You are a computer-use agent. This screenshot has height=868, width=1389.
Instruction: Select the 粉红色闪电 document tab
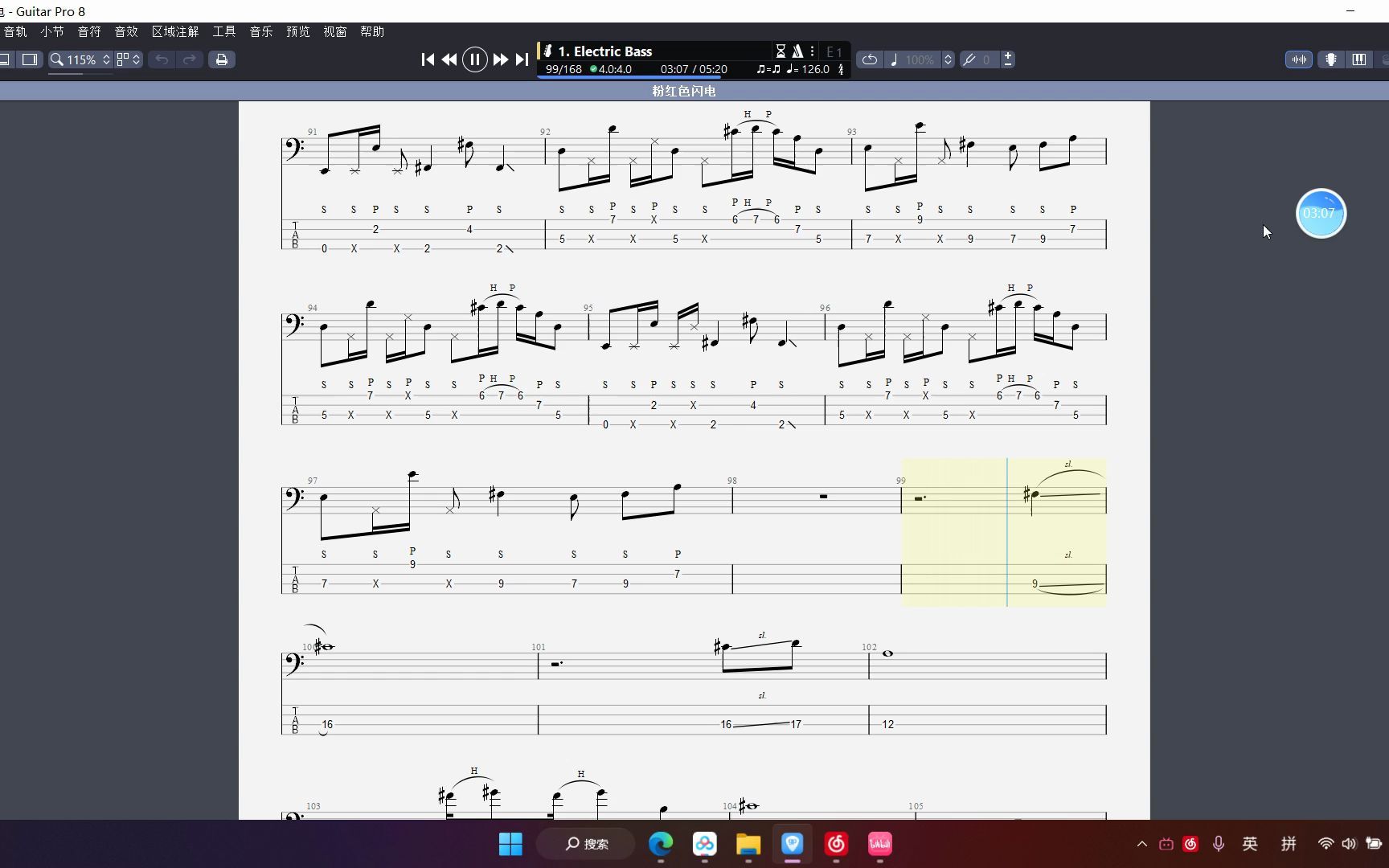coord(684,91)
